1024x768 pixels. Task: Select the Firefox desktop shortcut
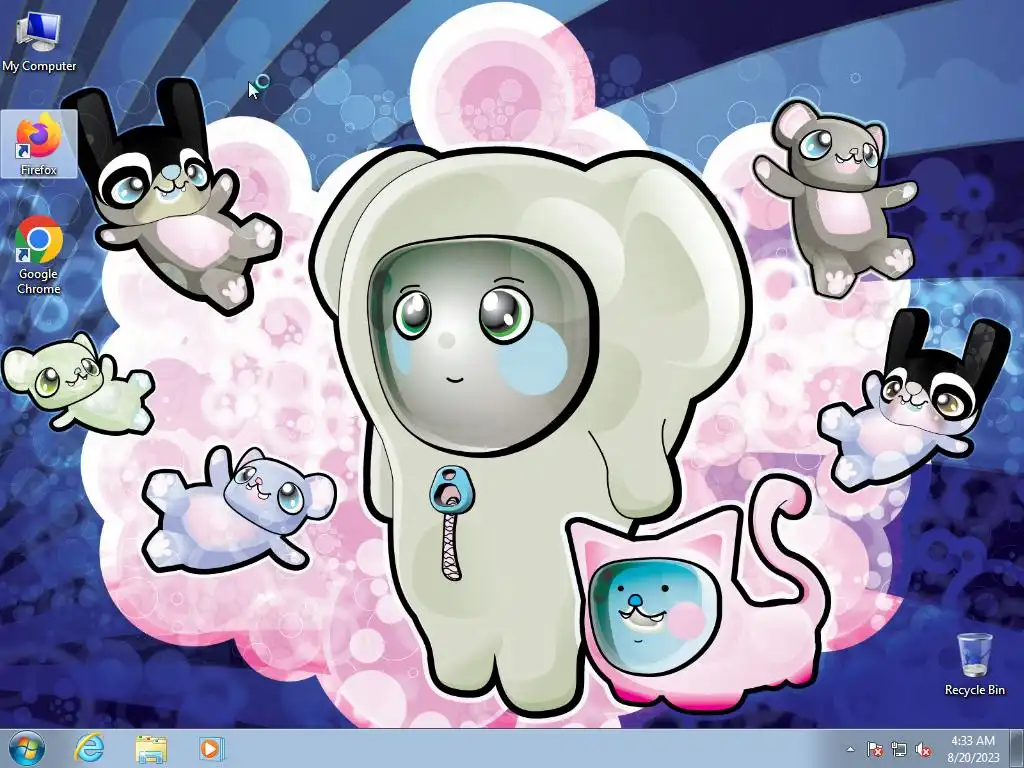(39, 144)
